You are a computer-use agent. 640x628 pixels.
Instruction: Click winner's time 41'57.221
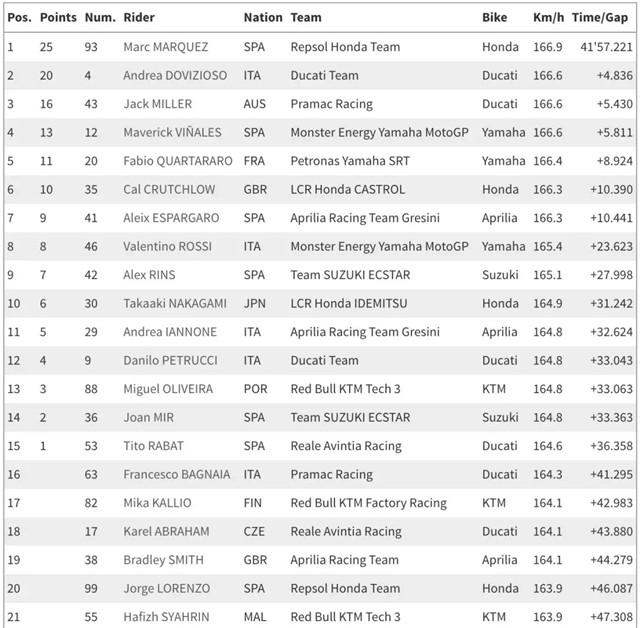point(601,47)
